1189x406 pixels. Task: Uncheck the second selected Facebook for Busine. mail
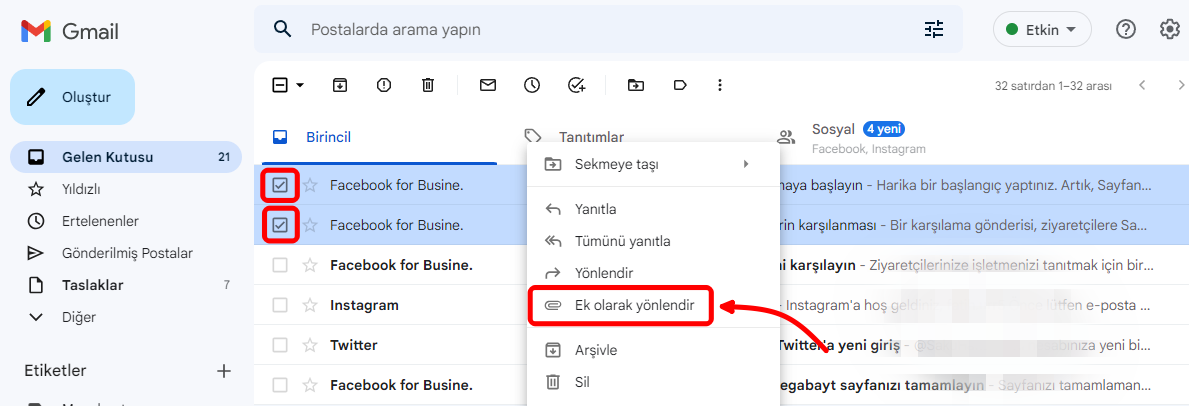280,225
